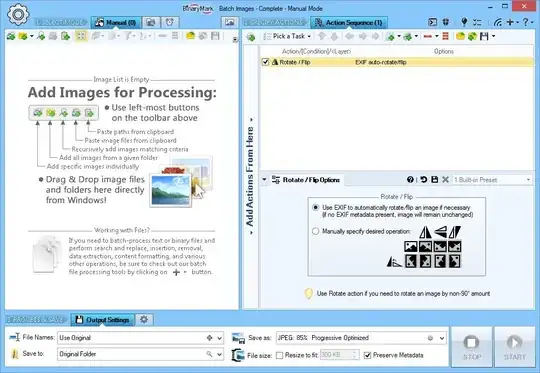Click the add folder images icon in left toolbar
The width and height of the screenshot is (540, 373).
(23, 36)
